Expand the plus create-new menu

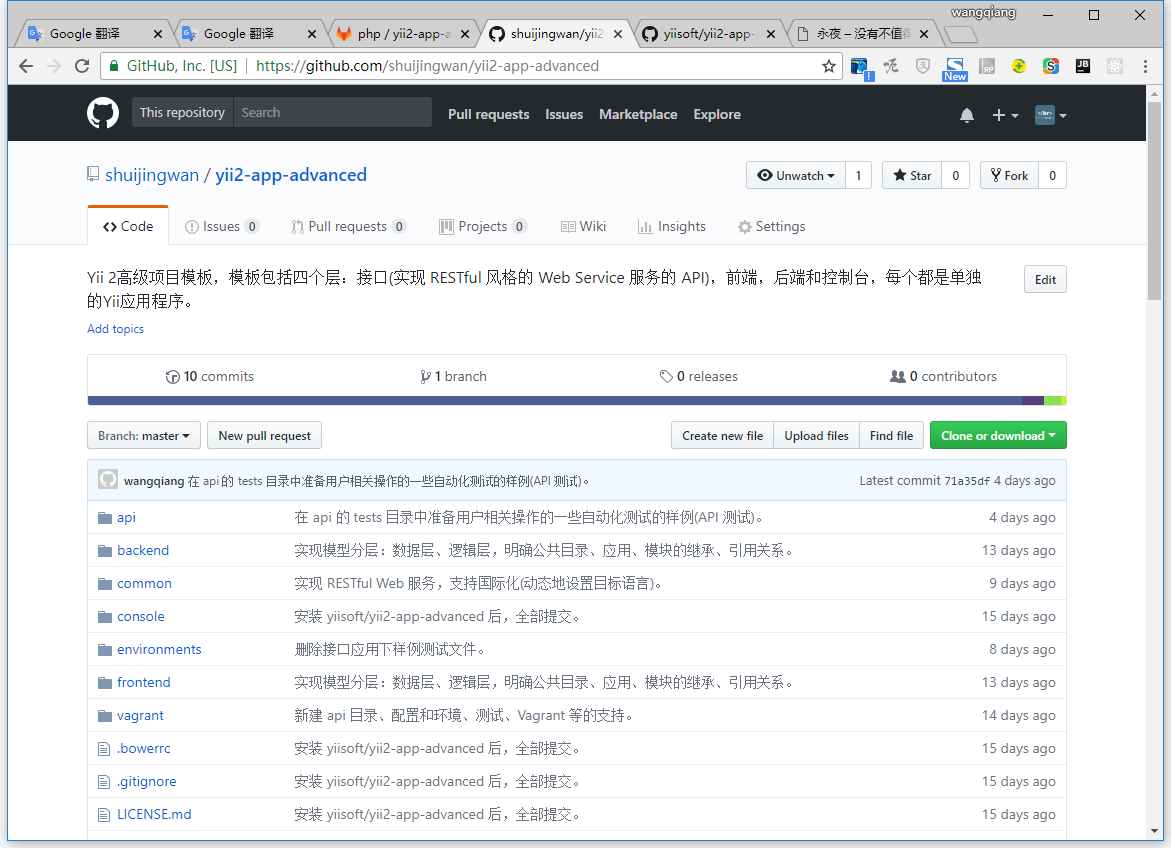1004,115
